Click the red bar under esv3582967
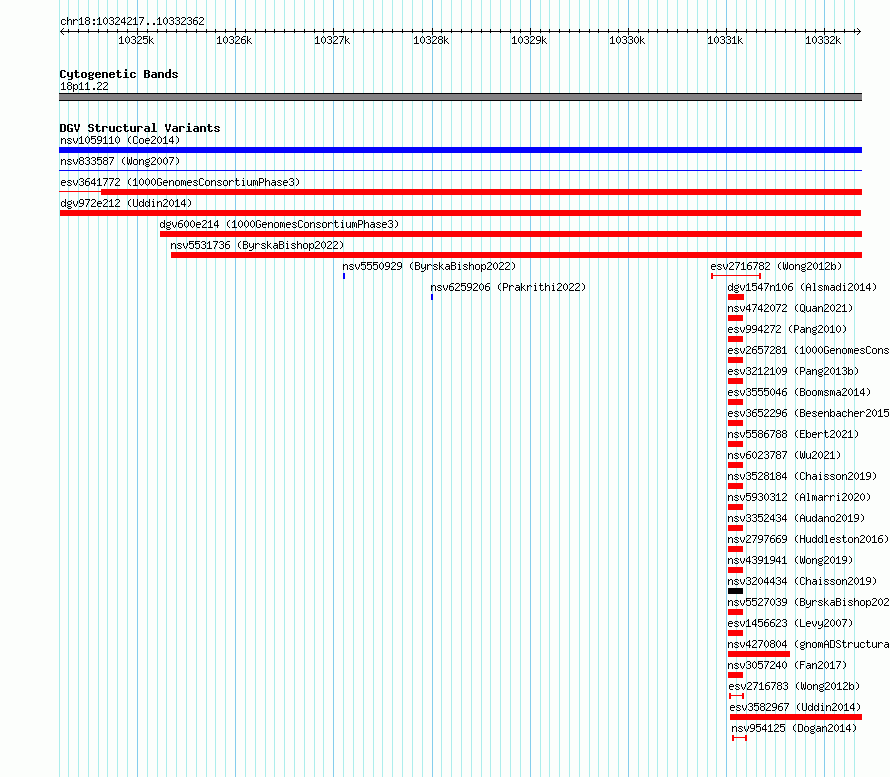Viewport: 890px width, 777px height. click(x=796, y=717)
